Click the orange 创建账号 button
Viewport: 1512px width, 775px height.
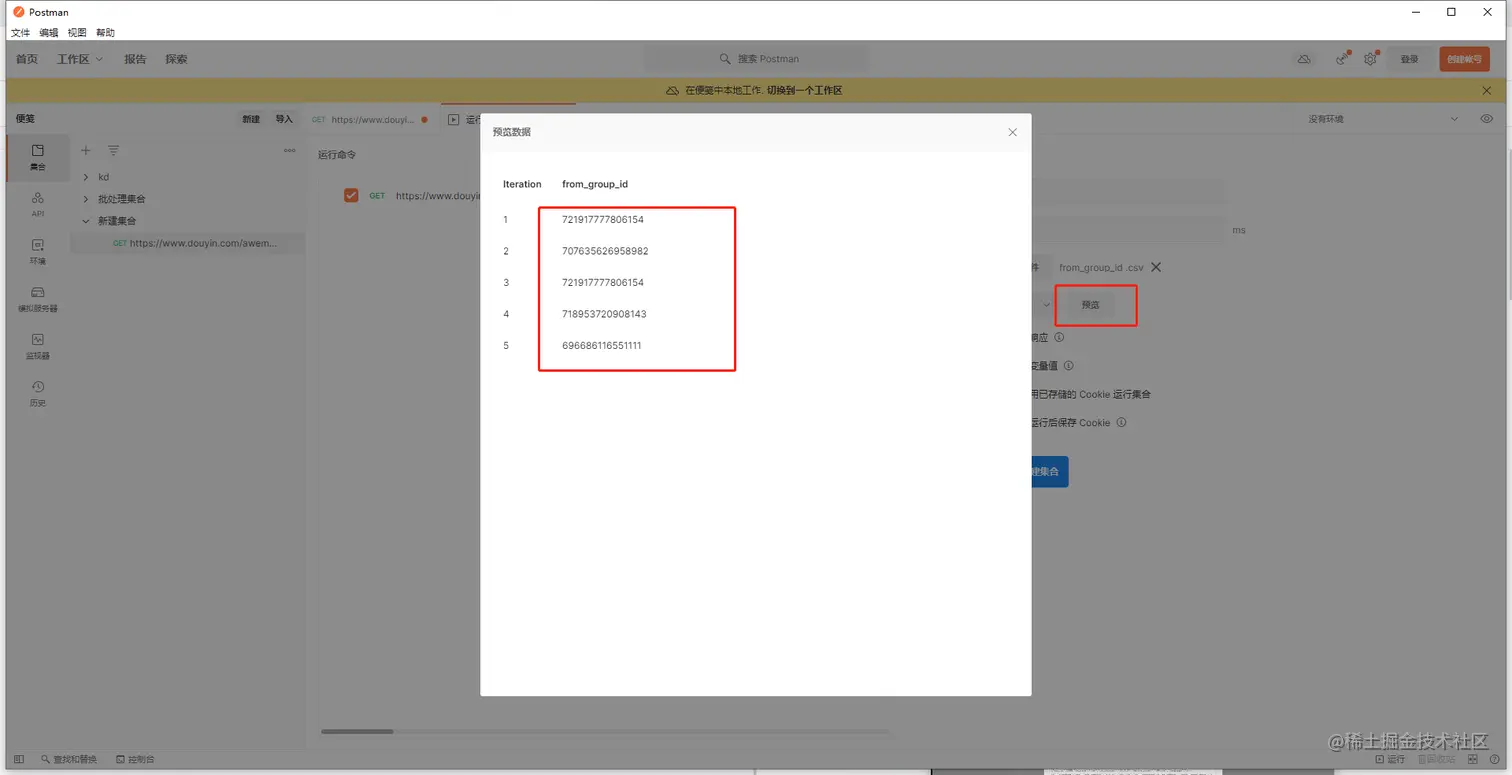click(1464, 59)
